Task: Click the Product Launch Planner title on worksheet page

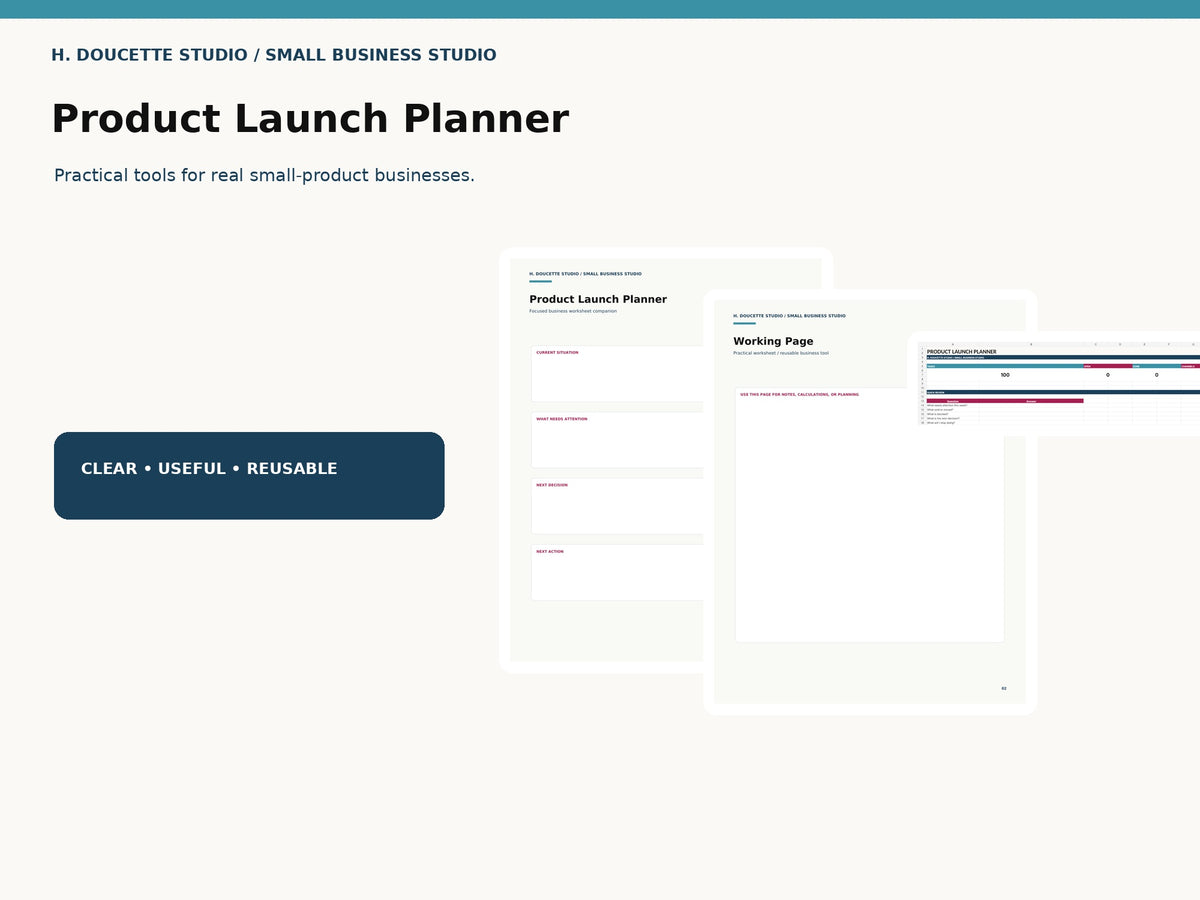Action: coord(598,299)
